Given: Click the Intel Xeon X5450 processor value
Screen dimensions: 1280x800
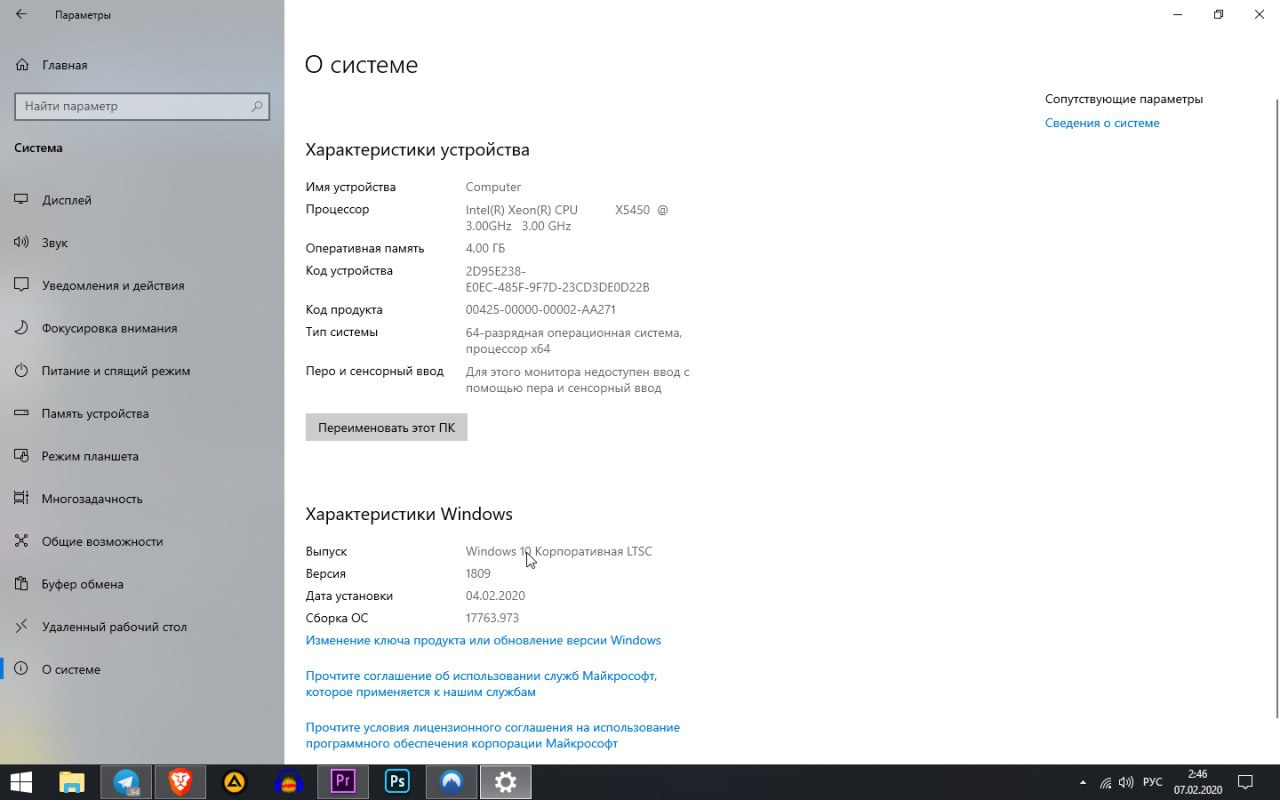Looking at the screenshot, I should point(567,218).
